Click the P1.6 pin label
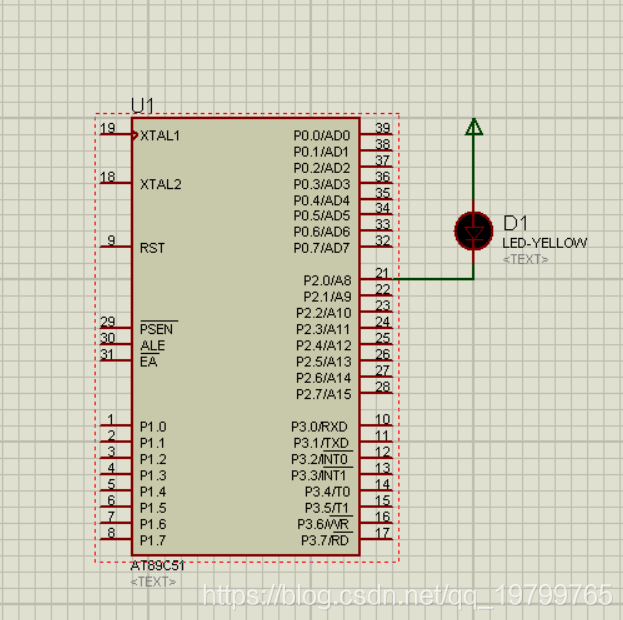Screen dimensions: 623x620 (153, 525)
